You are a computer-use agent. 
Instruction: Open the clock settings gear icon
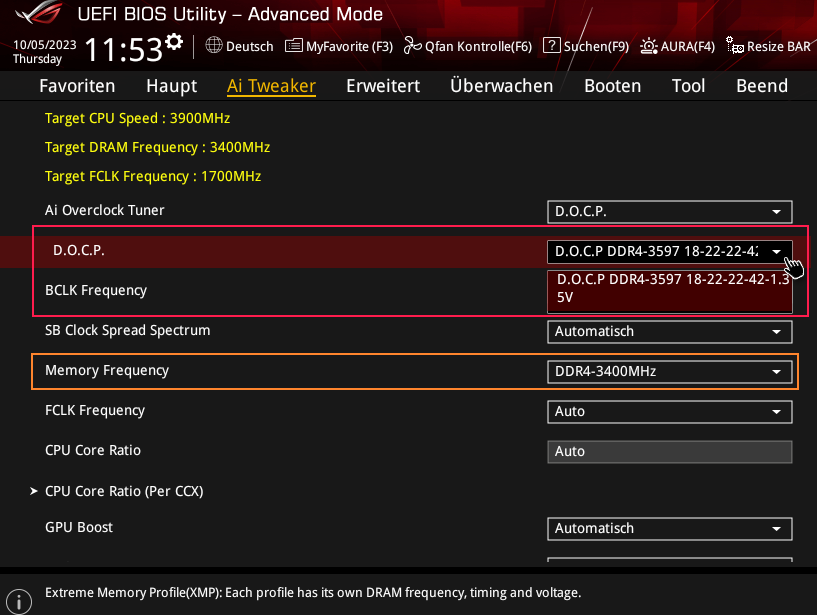pos(174,42)
